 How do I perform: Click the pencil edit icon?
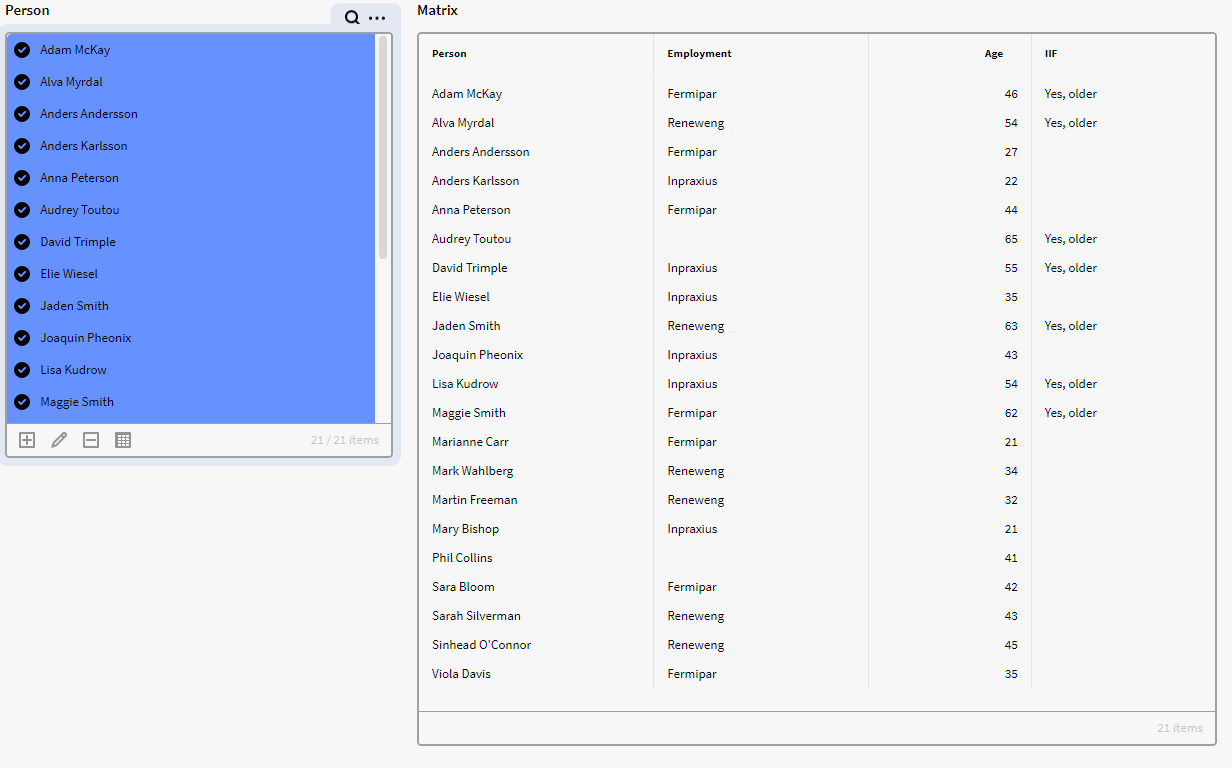pyautogui.click(x=59, y=440)
